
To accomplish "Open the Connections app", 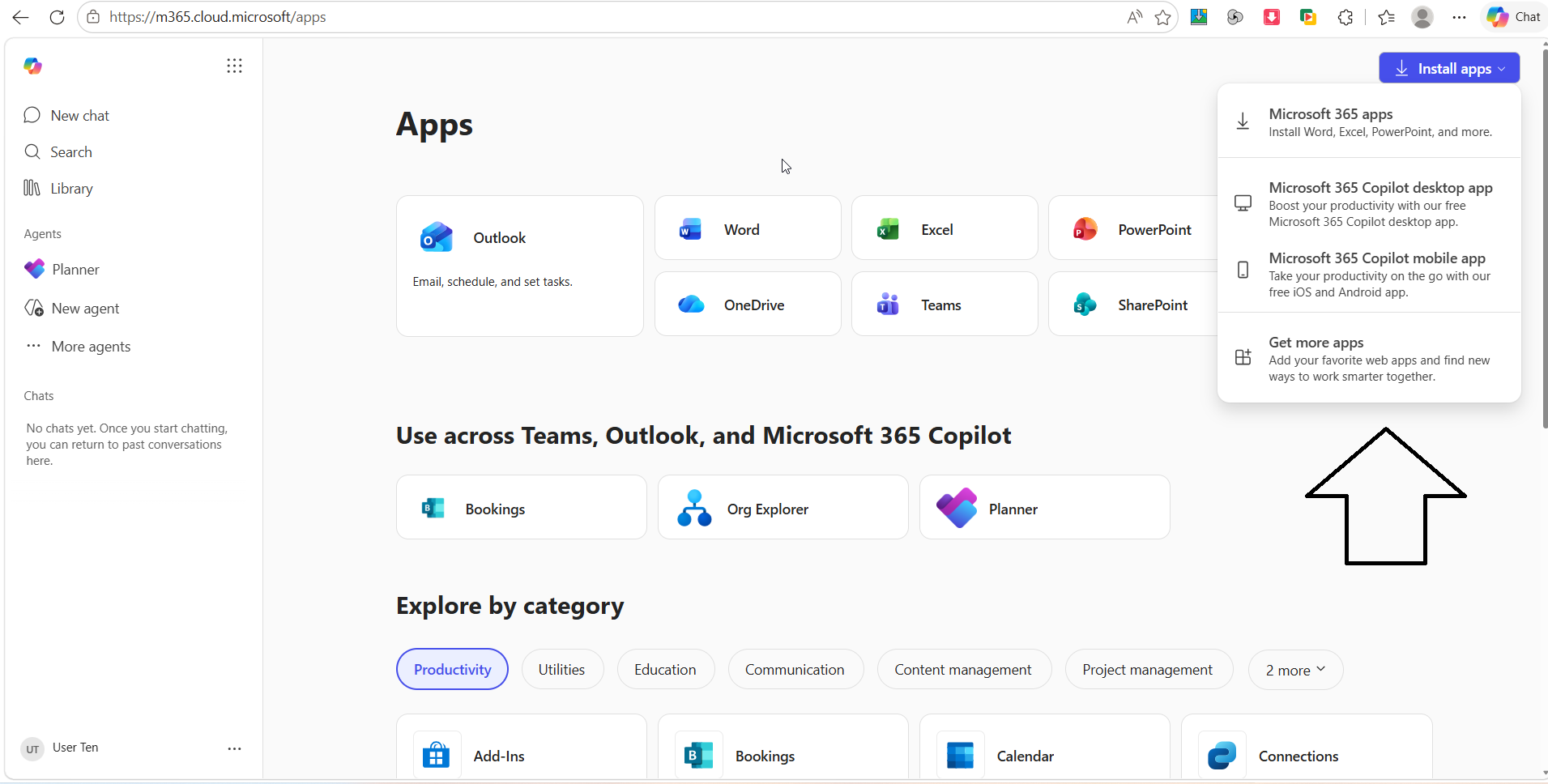I will [1307, 747].
